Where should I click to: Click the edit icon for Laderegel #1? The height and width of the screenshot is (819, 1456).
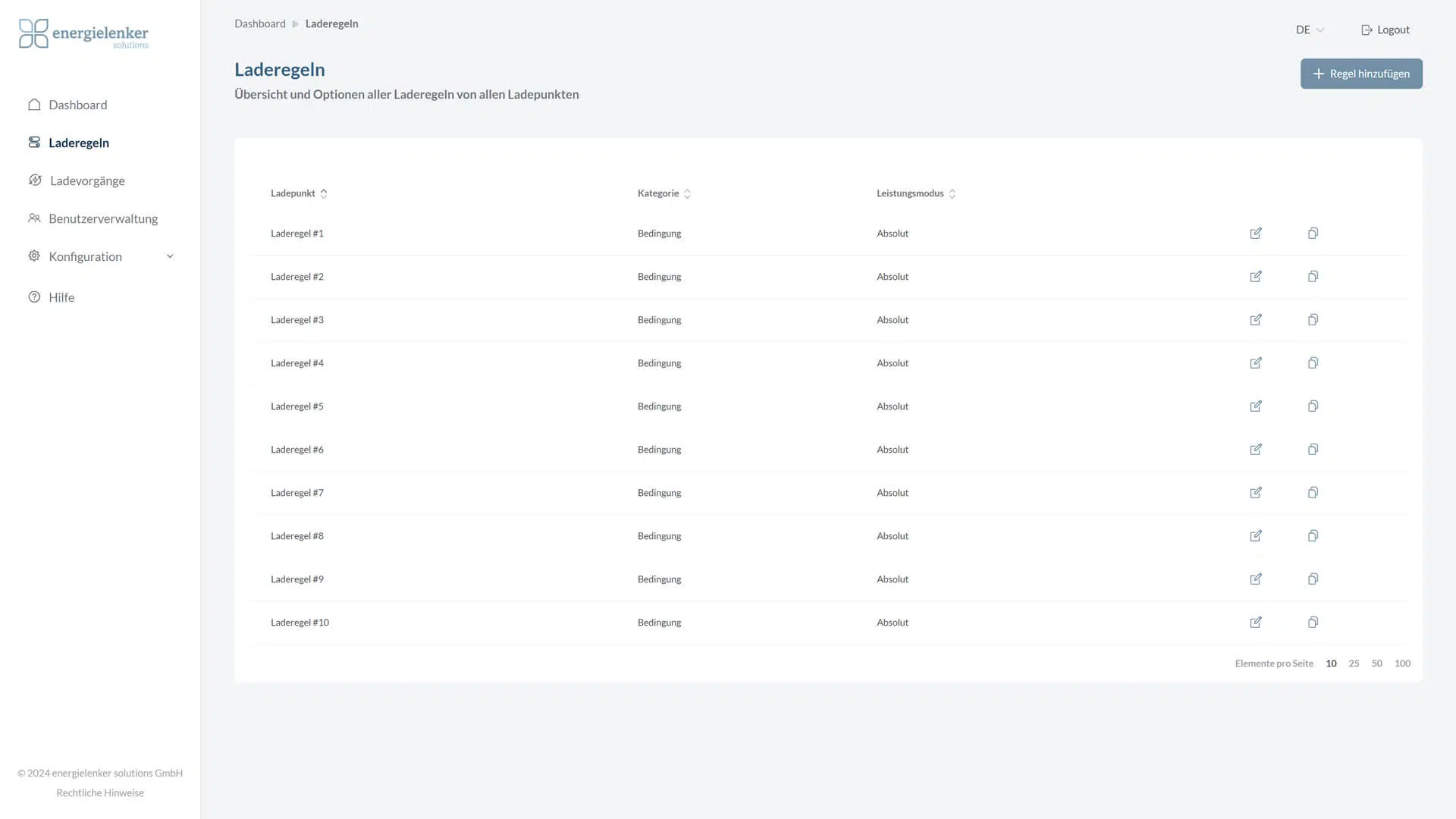coord(1256,234)
